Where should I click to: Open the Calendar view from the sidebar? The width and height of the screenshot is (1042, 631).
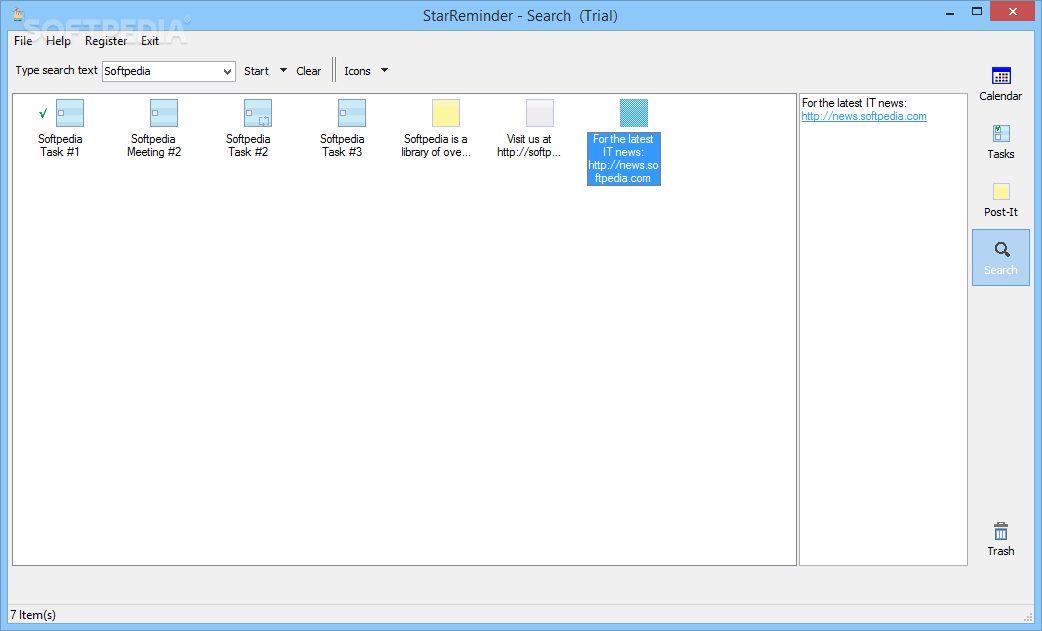(x=1000, y=84)
